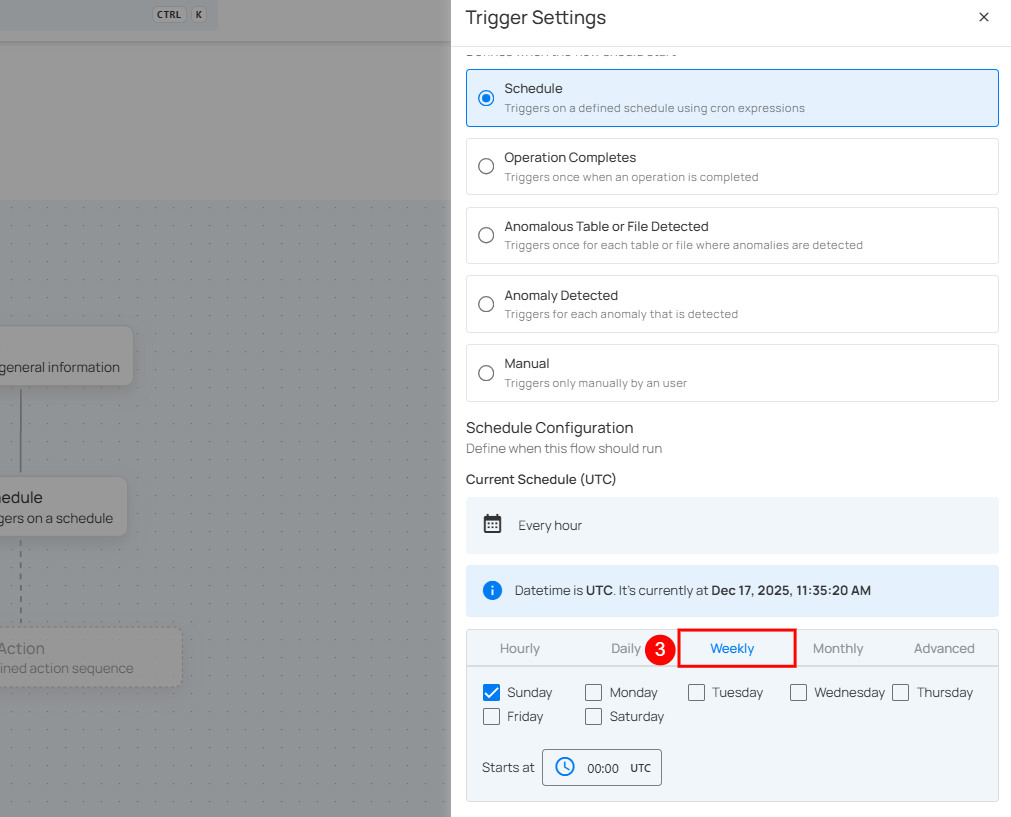Viewport: 1011px width, 817px height.
Task: Switch to the Monthly tab
Action: [x=837, y=649]
